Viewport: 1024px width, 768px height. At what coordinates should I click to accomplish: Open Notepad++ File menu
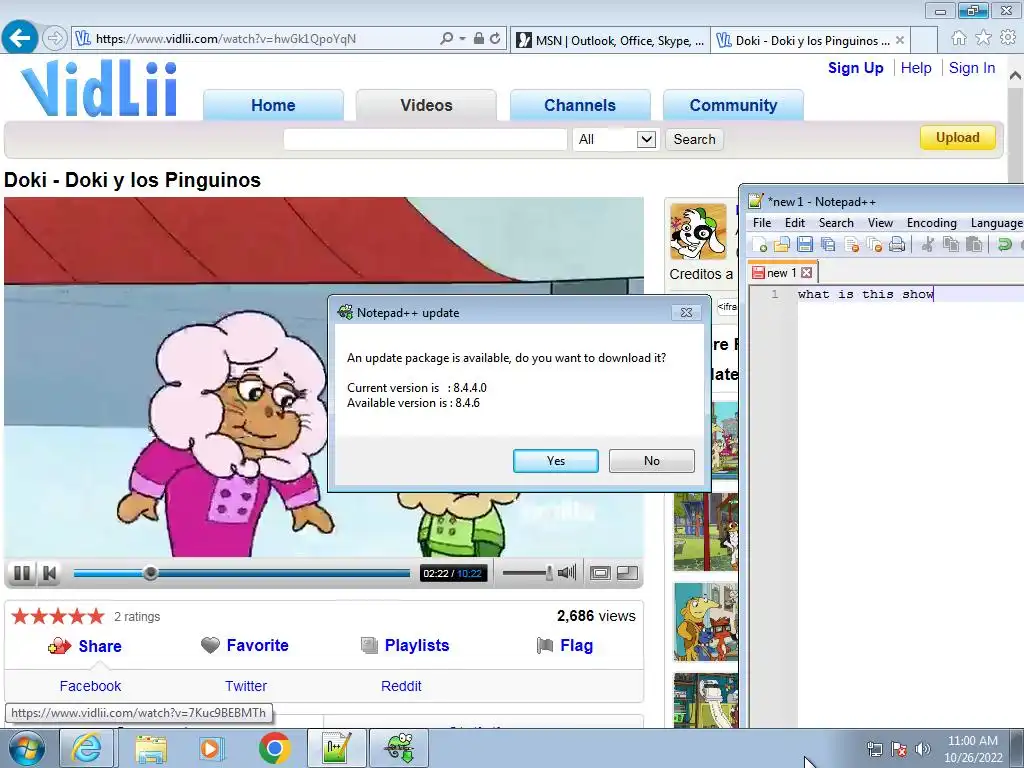pyautogui.click(x=761, y=223)
